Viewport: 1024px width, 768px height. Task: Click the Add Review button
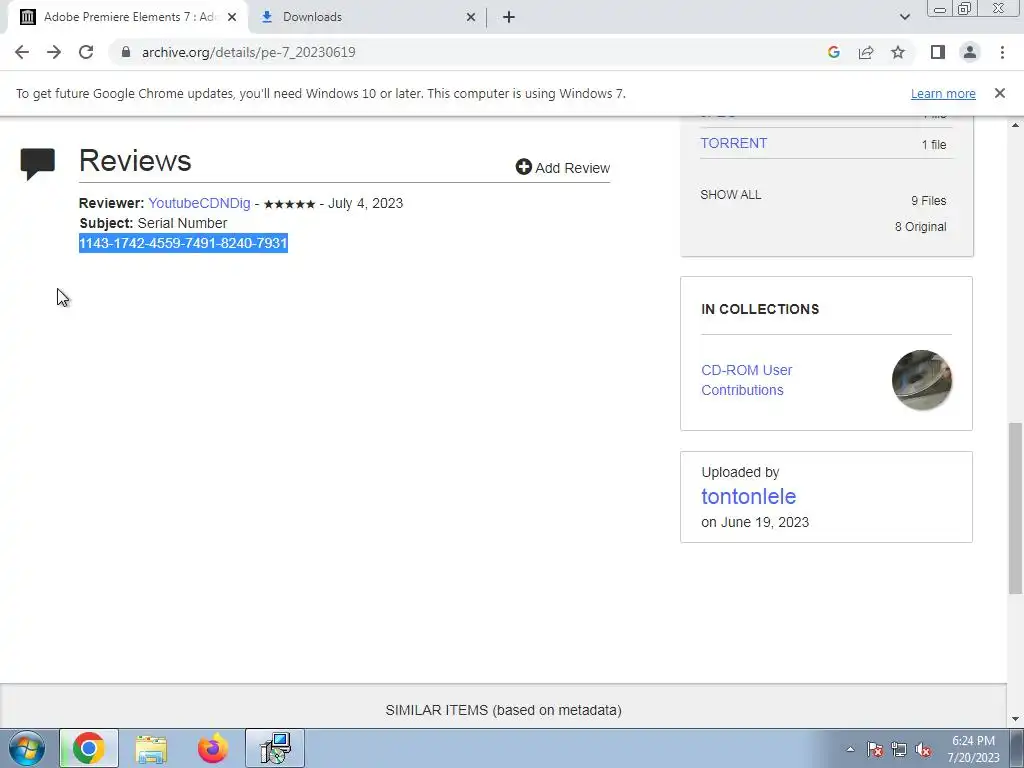pyautogui.click(x=563, y=168)
